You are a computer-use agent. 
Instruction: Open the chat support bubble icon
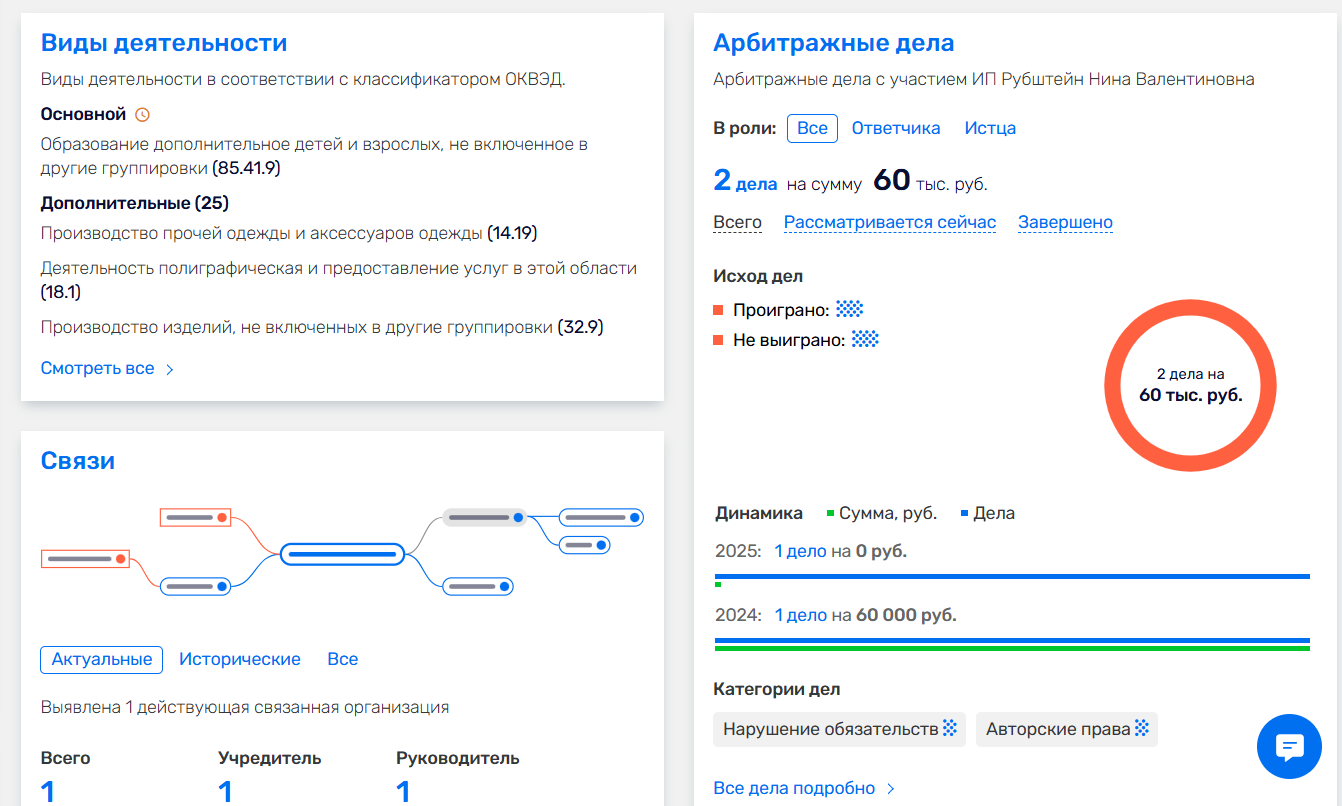click(1289, 747)
